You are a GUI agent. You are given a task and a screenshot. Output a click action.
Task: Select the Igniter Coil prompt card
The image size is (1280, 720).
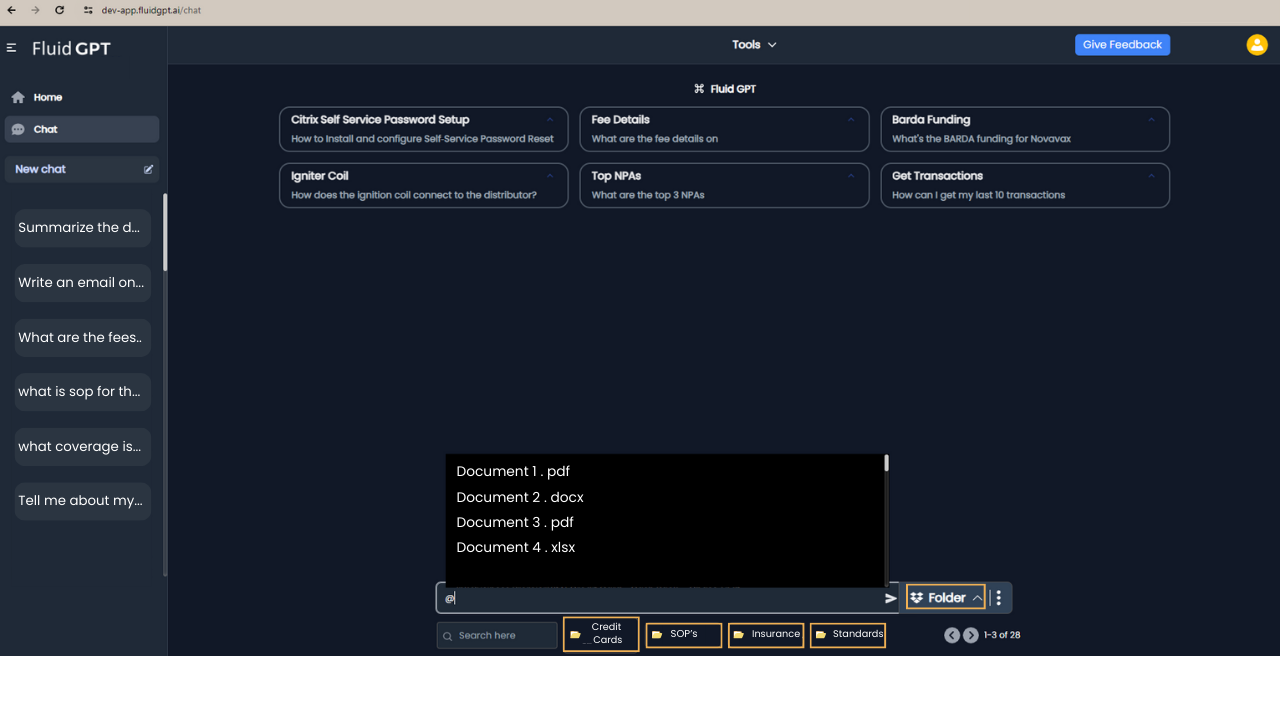click(x=424, y=185)
